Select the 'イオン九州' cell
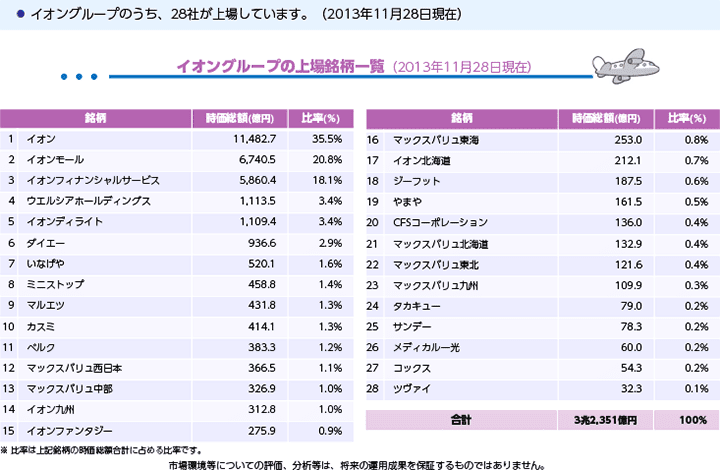720x470 pixels. click(50, 409)
